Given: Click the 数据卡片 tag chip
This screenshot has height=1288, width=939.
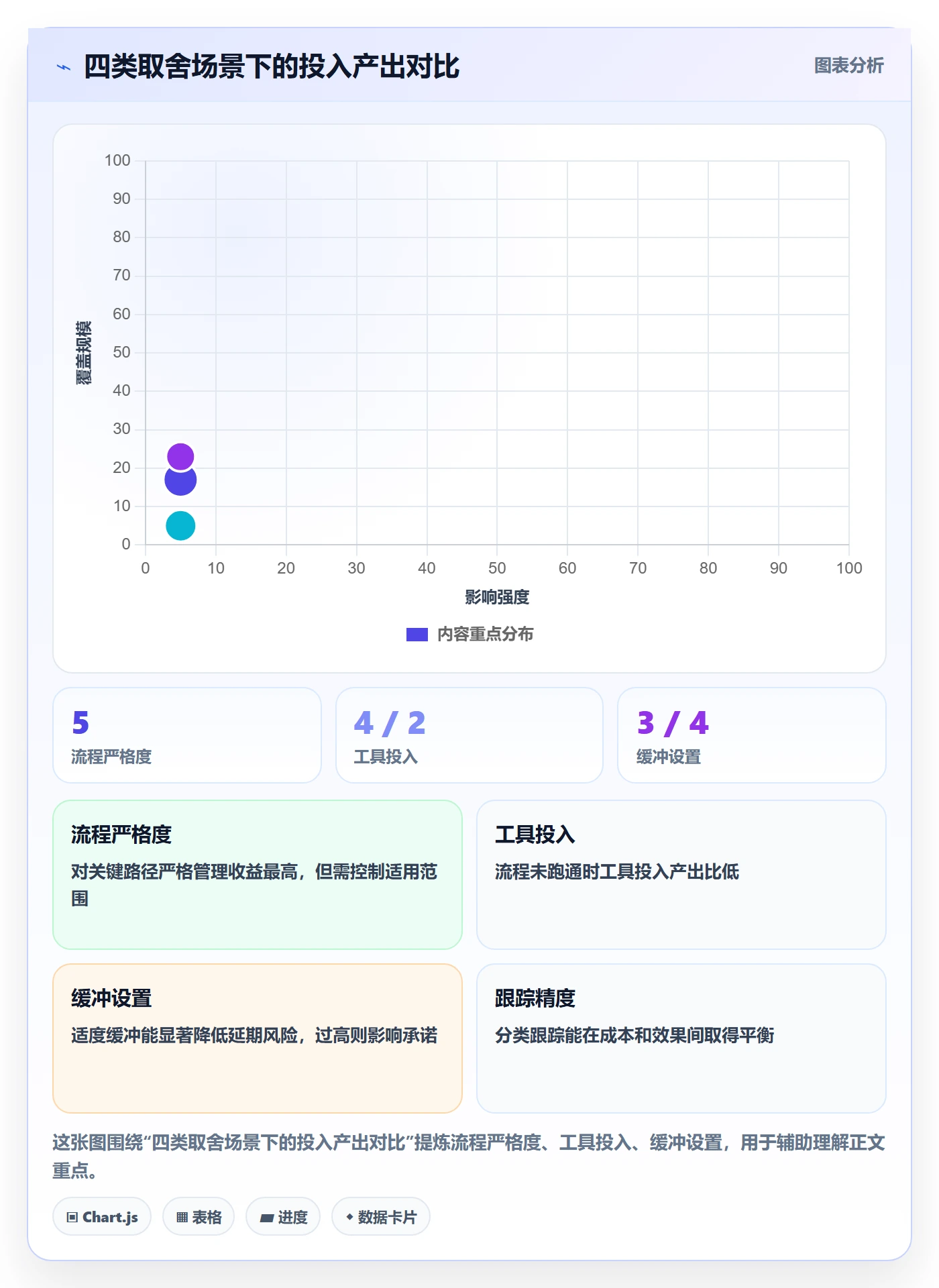Looking at the screenshot, I should pos(381,1217).
